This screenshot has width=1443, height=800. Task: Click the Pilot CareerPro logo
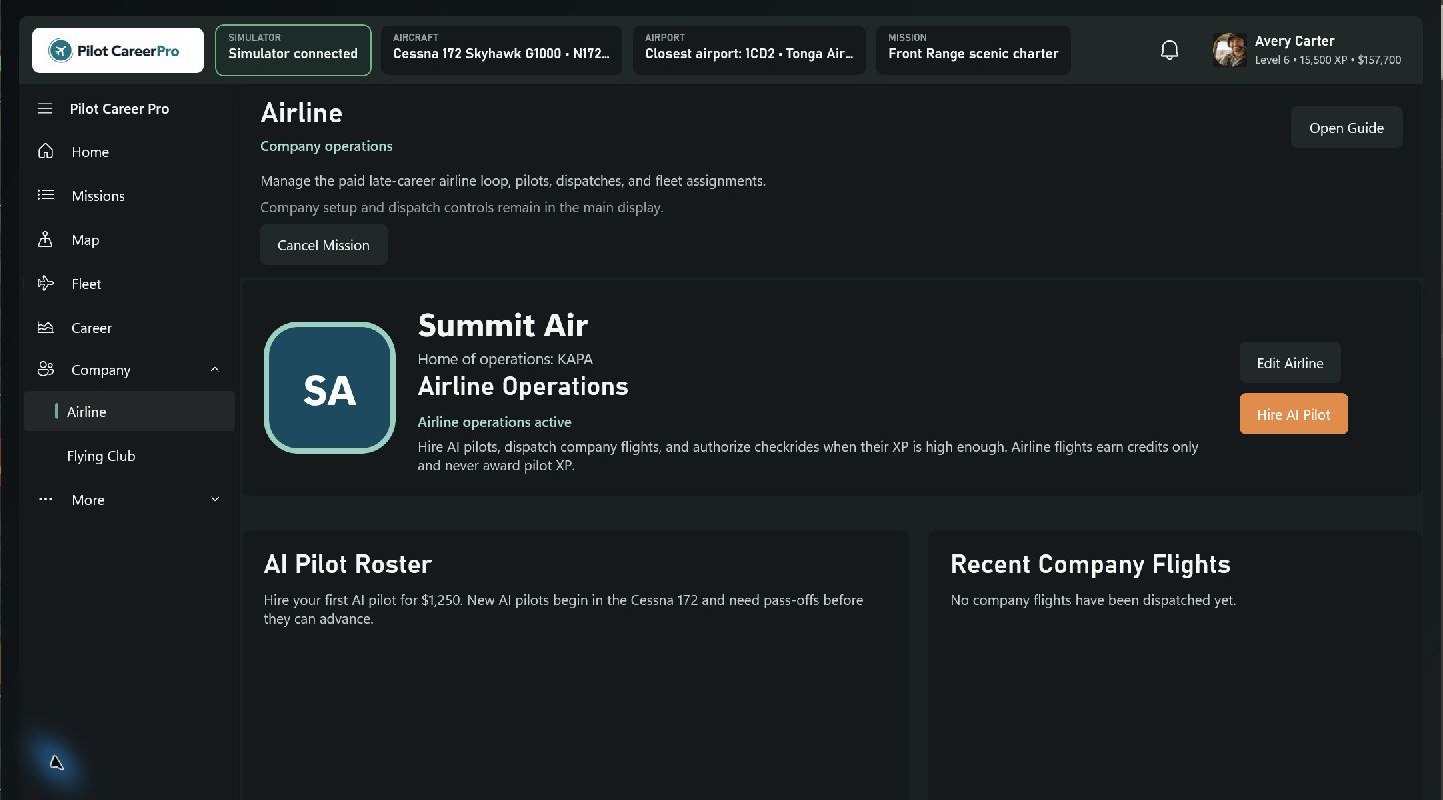pos(118,50)
